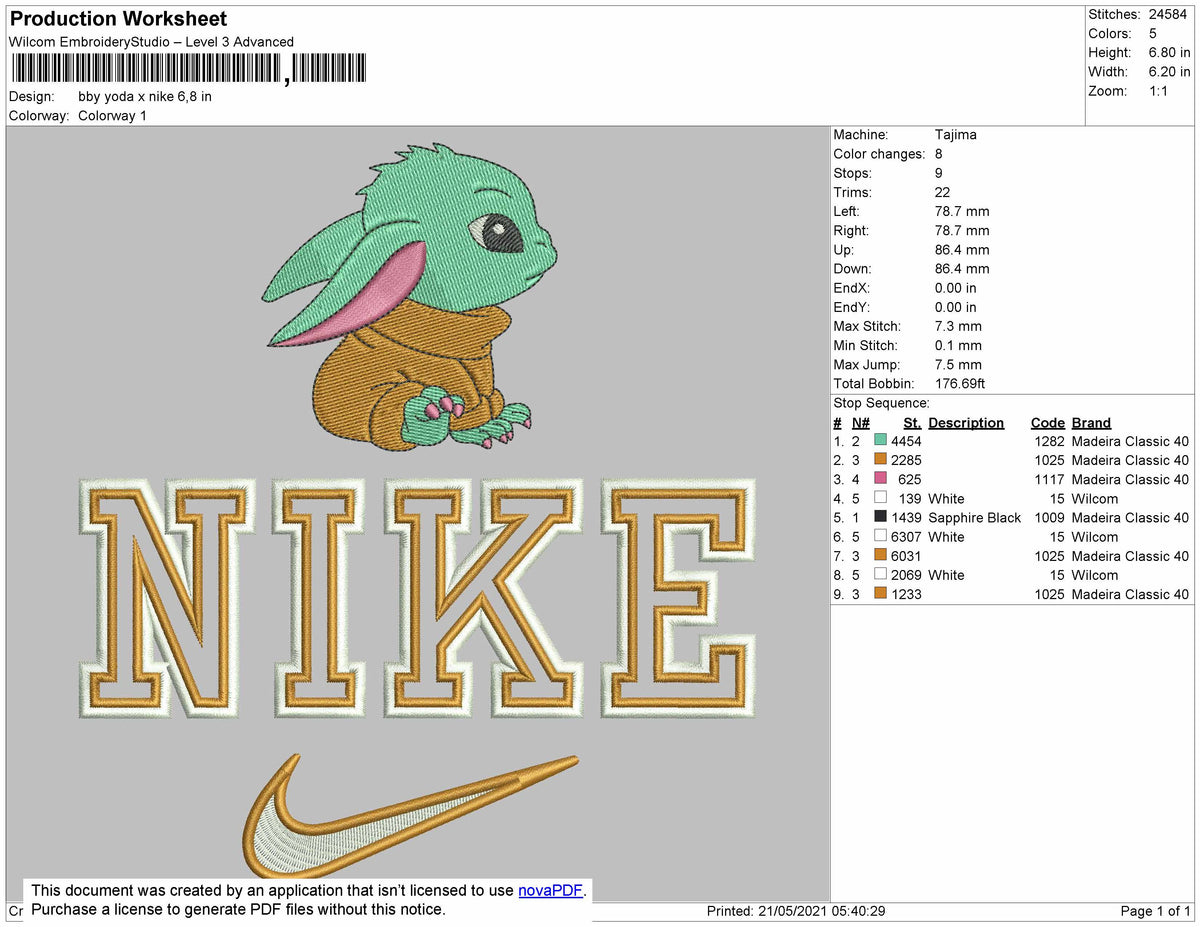Click the Width value 6.20 in
Viewport: 1200px width, 927px height.
tap(1169, 71)
